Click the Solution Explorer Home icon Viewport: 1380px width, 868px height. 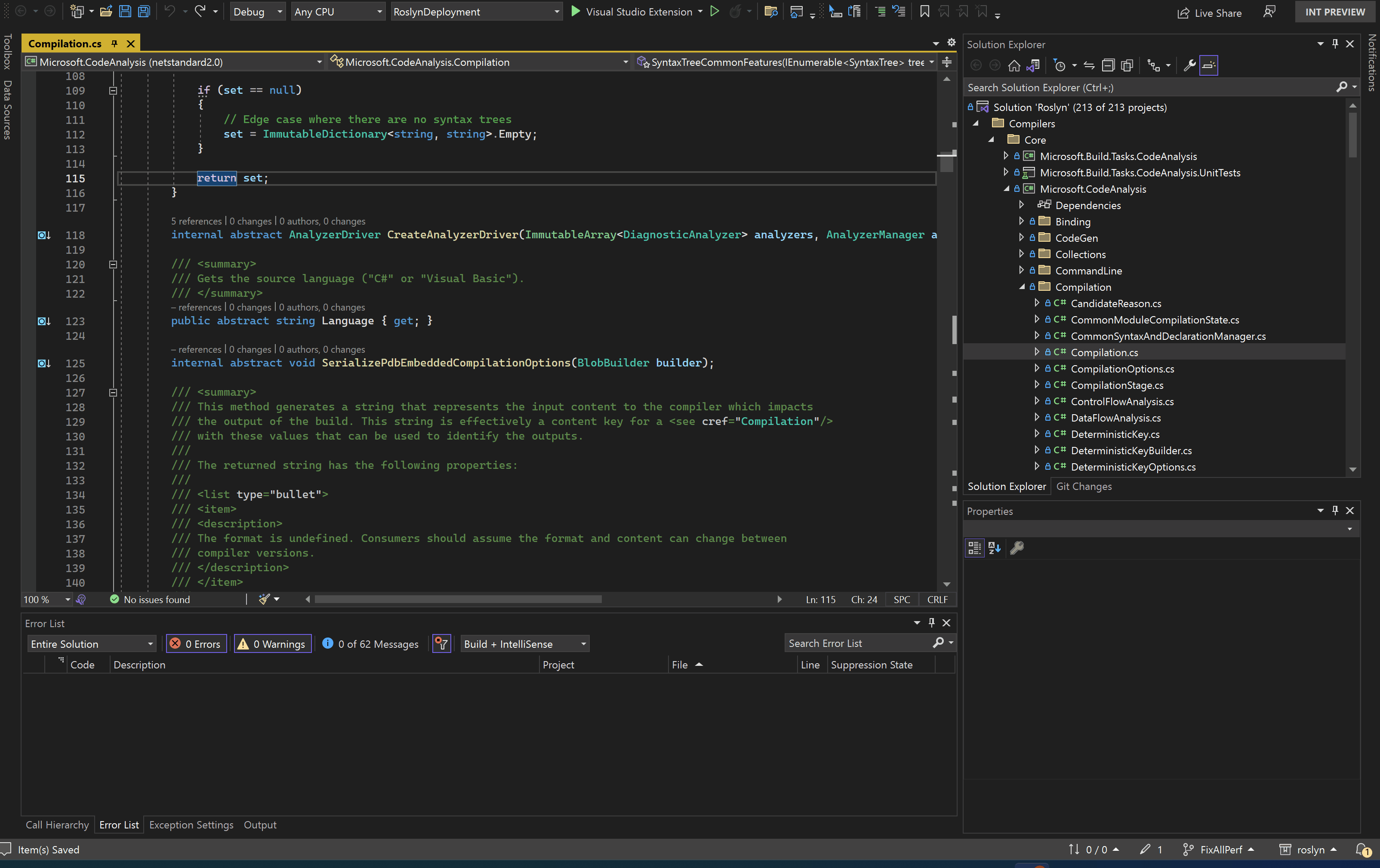(1014, 66)
